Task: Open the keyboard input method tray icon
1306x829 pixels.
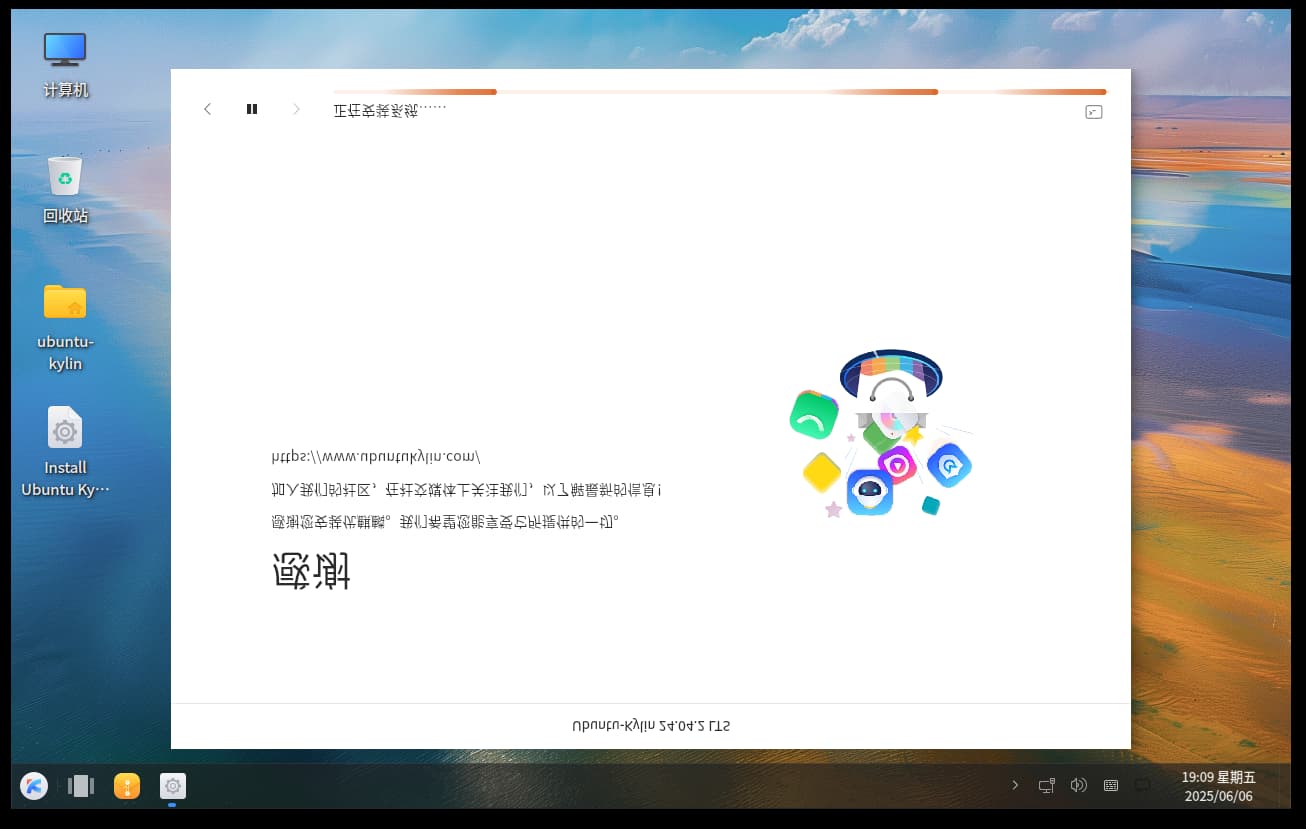Action: click(1111, 785)
